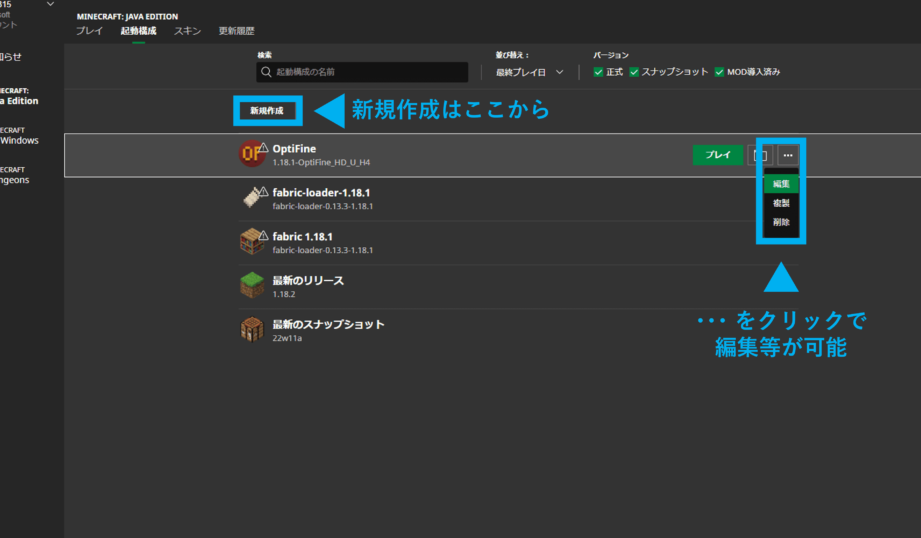Select the fabric 1.18.1 profile name
This screenshot has height=538, width=921.
[x=302, y=237]
